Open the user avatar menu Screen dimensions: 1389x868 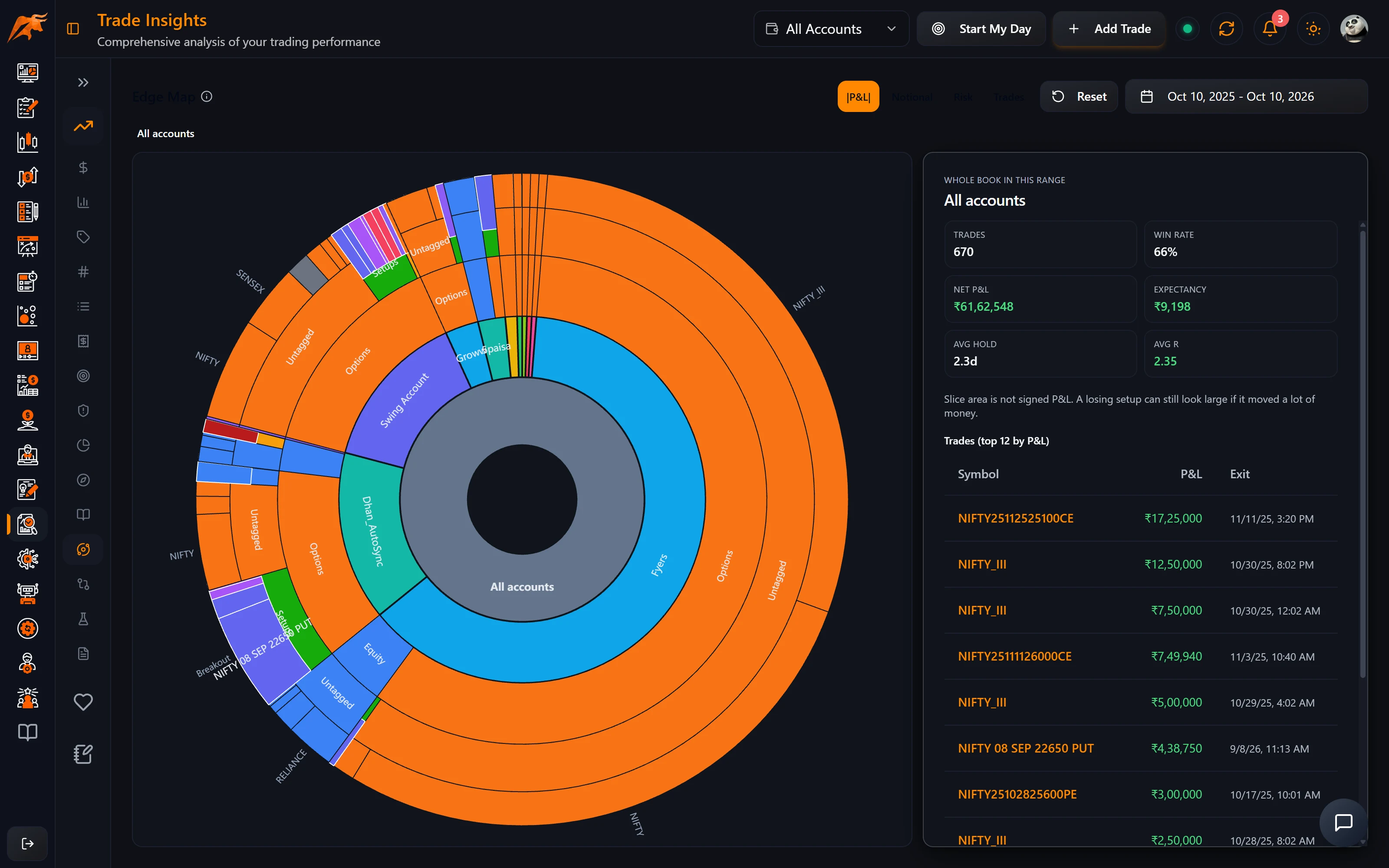pos(1354,28)
